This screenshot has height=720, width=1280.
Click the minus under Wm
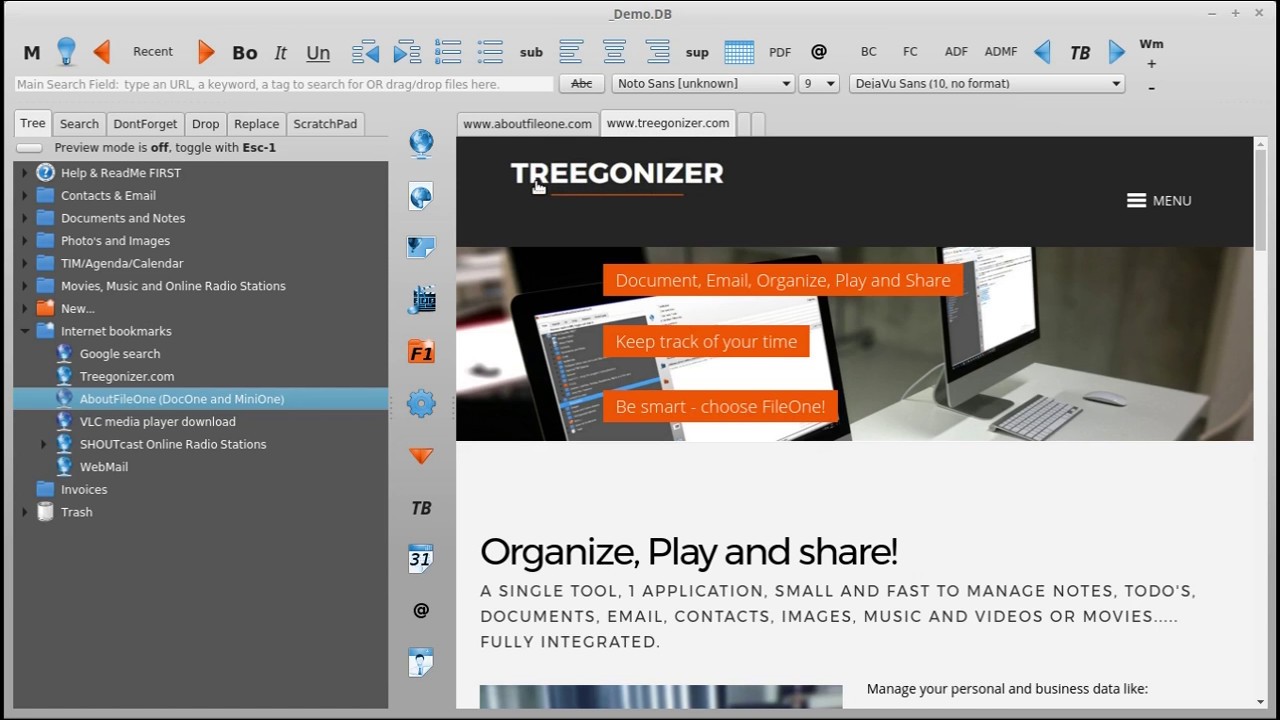tap(1151, 88)
